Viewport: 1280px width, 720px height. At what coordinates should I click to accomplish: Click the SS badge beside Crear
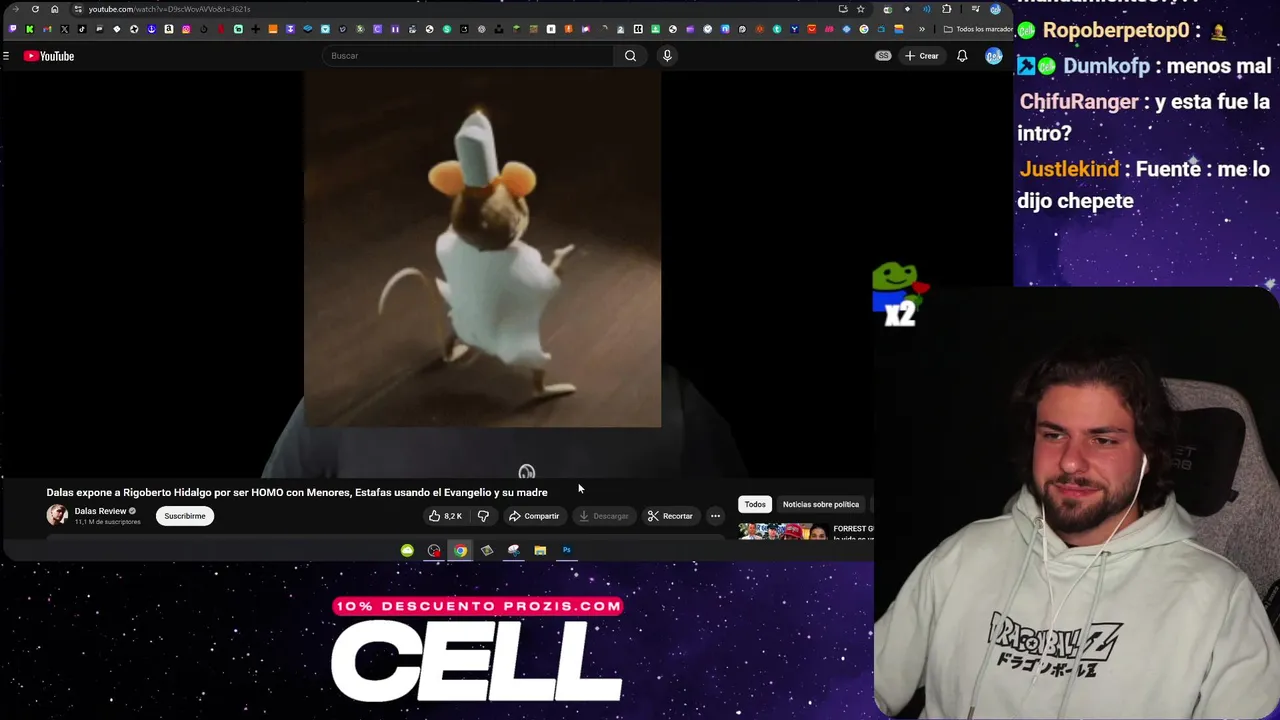(x=883, y=56)
